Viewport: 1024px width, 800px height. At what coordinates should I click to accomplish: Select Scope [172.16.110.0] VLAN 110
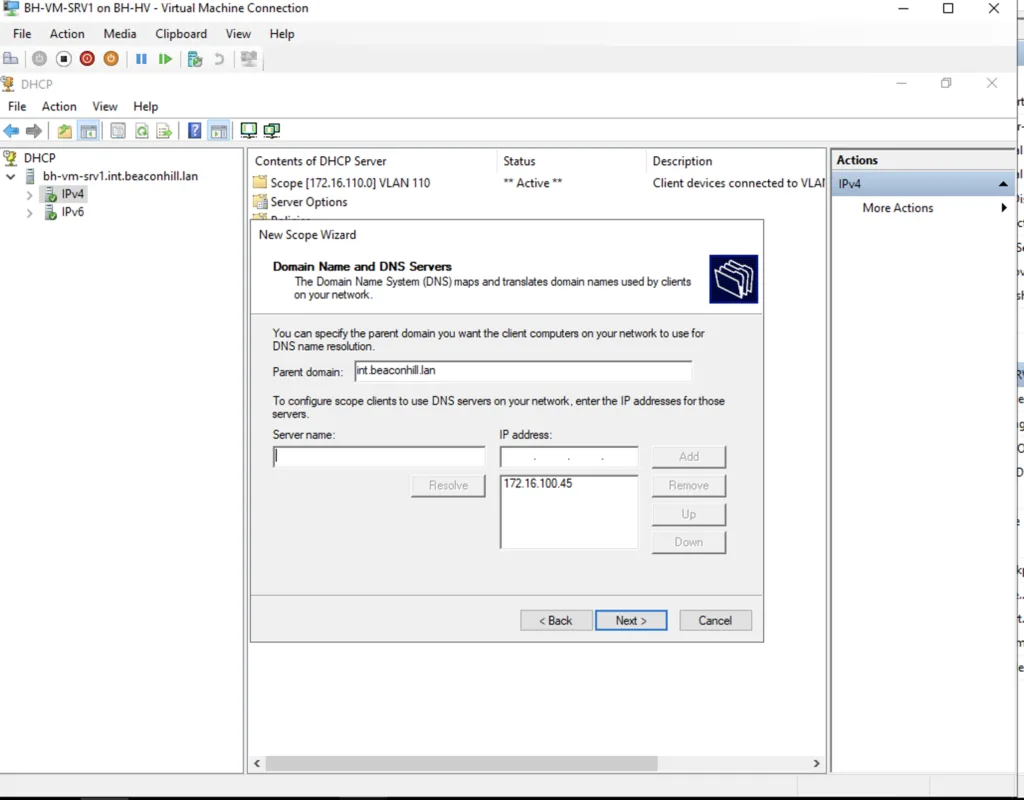click(350, 183)
